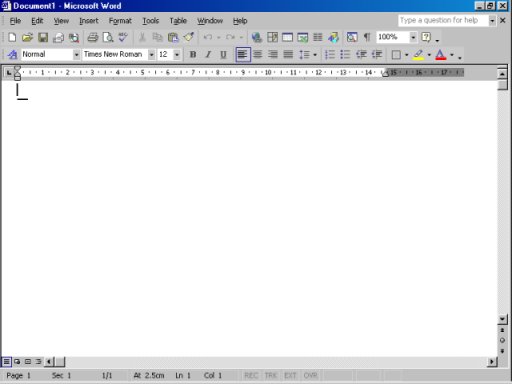Click the Print icon in toolbar

[x=93, y=37]
